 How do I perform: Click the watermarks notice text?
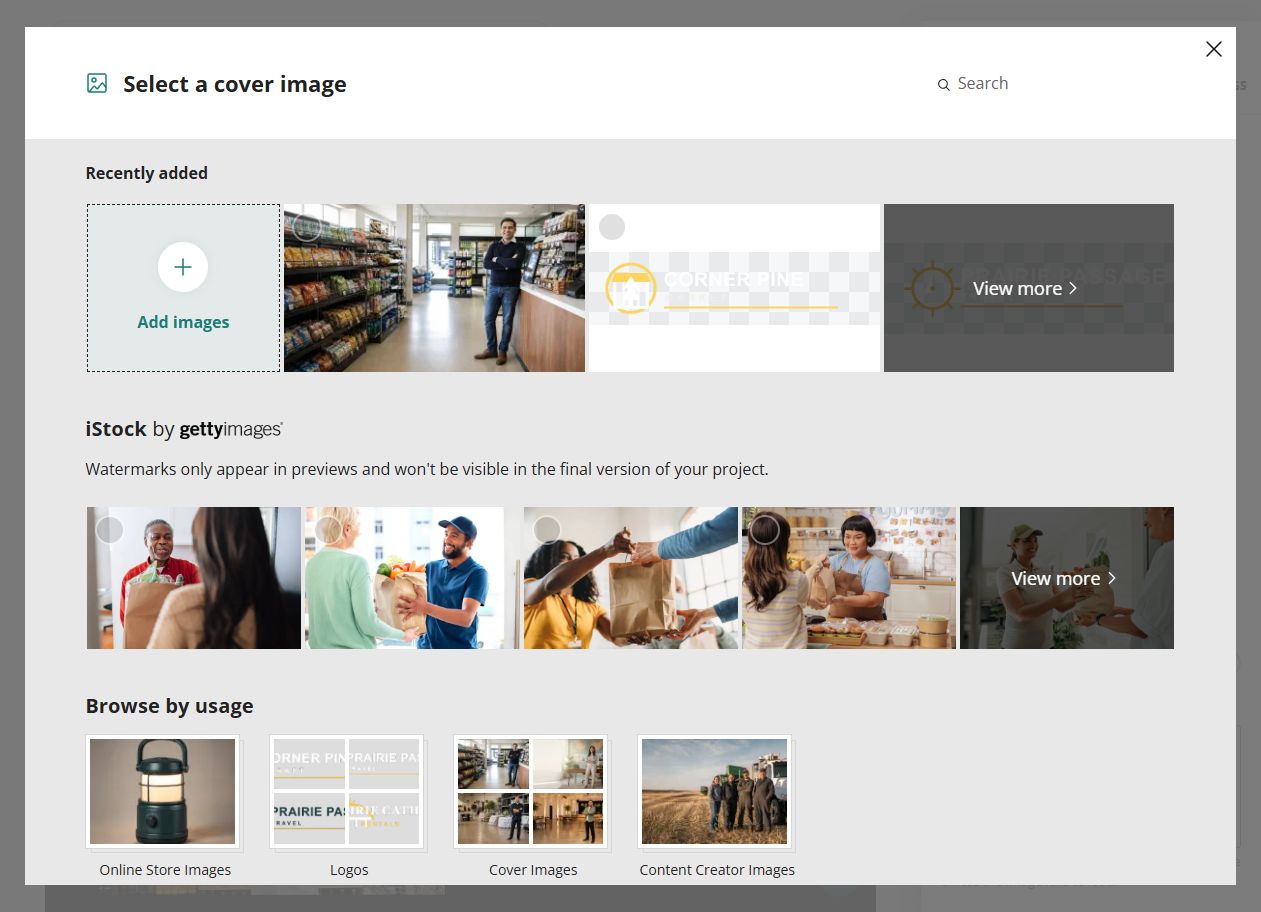[x=427, y=469]
